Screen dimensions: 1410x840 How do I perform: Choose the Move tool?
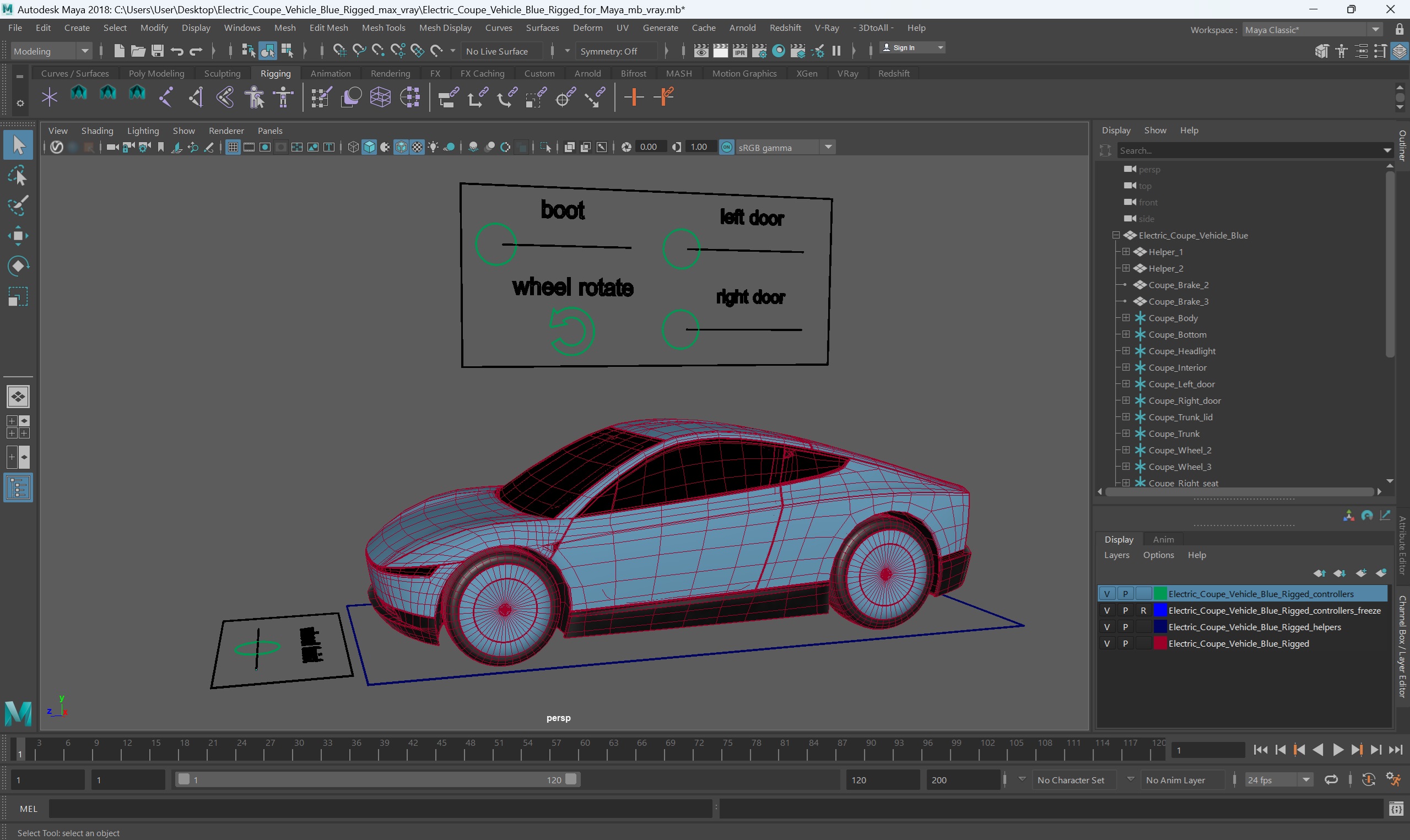[18, 236]
